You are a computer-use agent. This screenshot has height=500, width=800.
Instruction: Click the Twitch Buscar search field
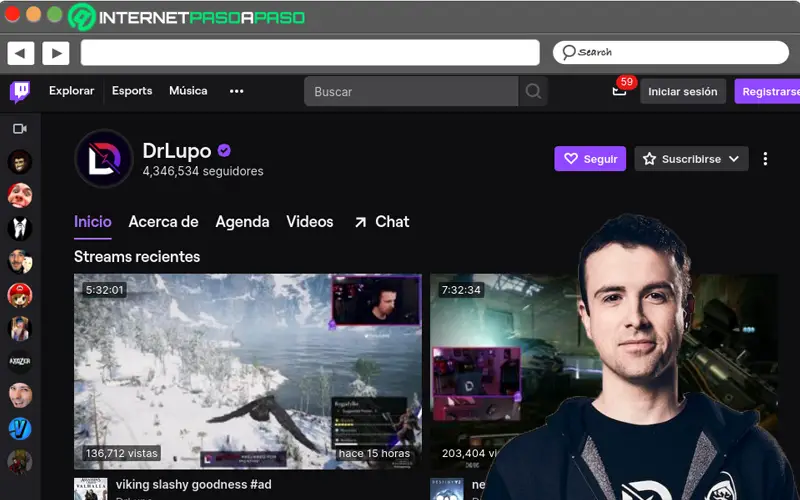point(411,91)
